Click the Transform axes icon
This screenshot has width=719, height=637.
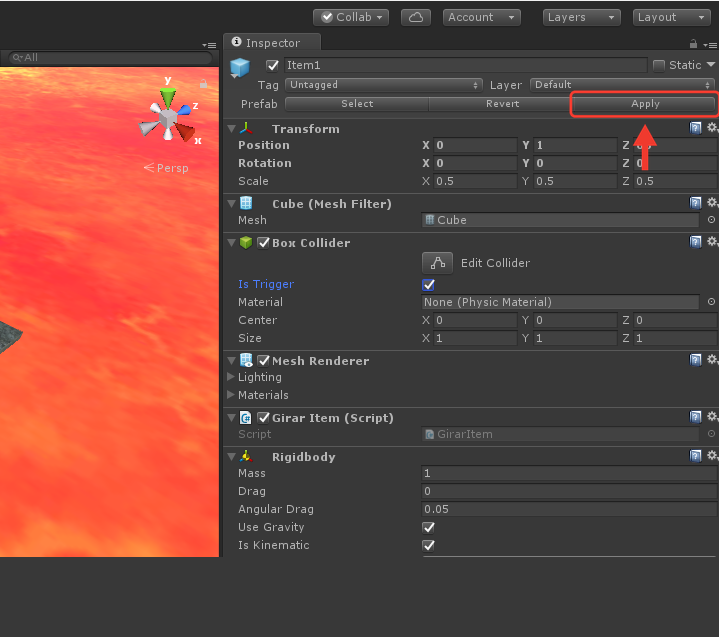pyautogui.click(x=246, y=128)
